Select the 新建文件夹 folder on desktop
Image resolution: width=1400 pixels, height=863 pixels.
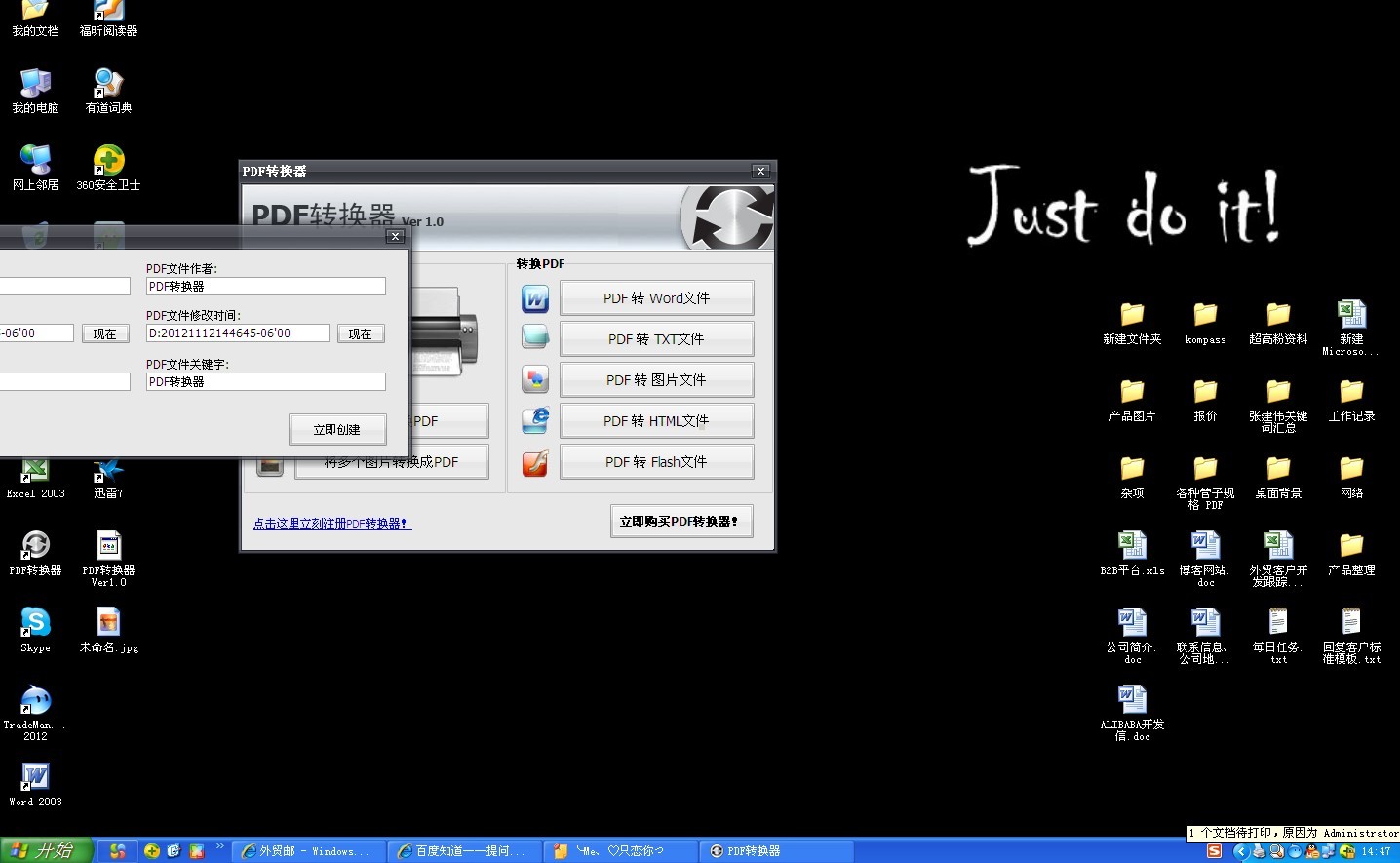point(1132,324)
